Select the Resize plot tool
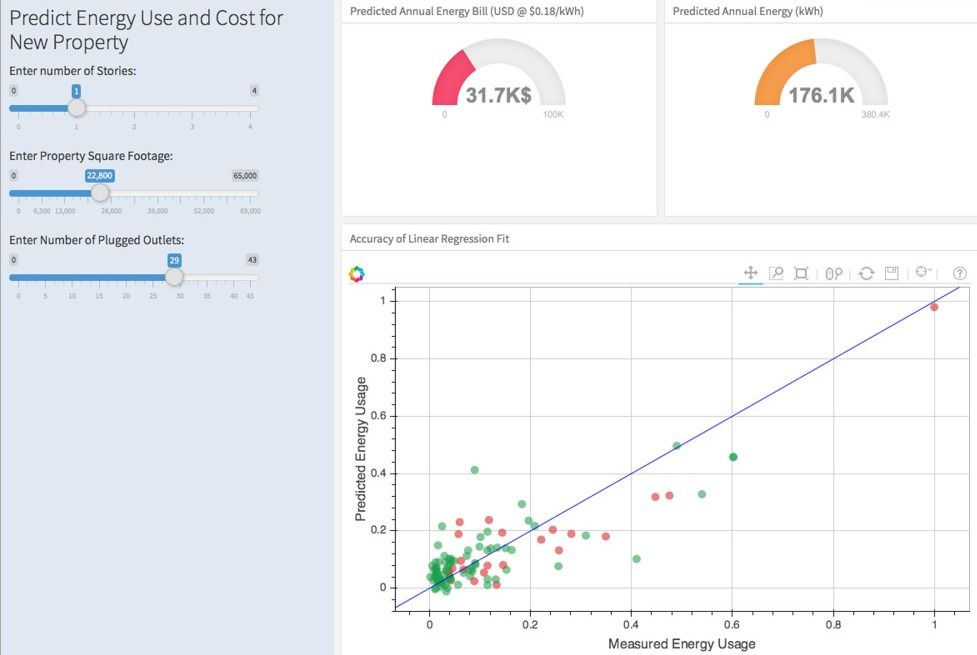Screen dimensions: 977x655 click(x=801, y=273)
